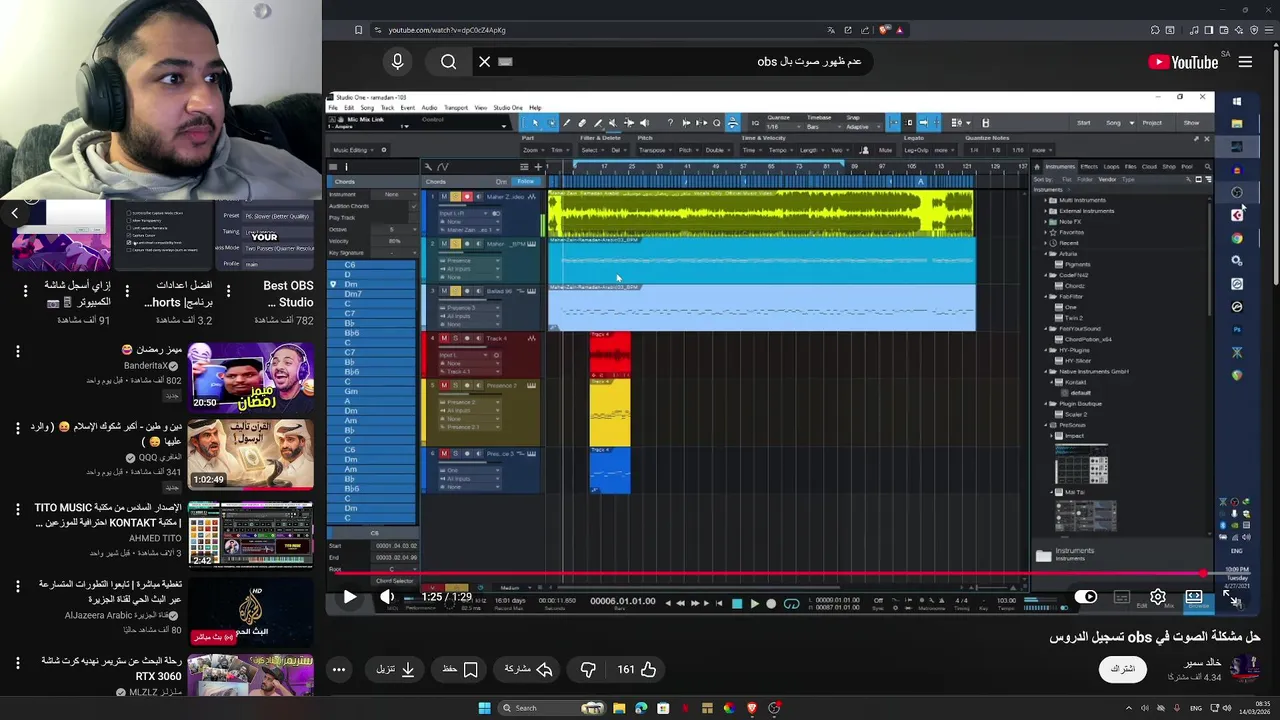
Task: Switch to the Effects browser tab
Action: 1089,167
